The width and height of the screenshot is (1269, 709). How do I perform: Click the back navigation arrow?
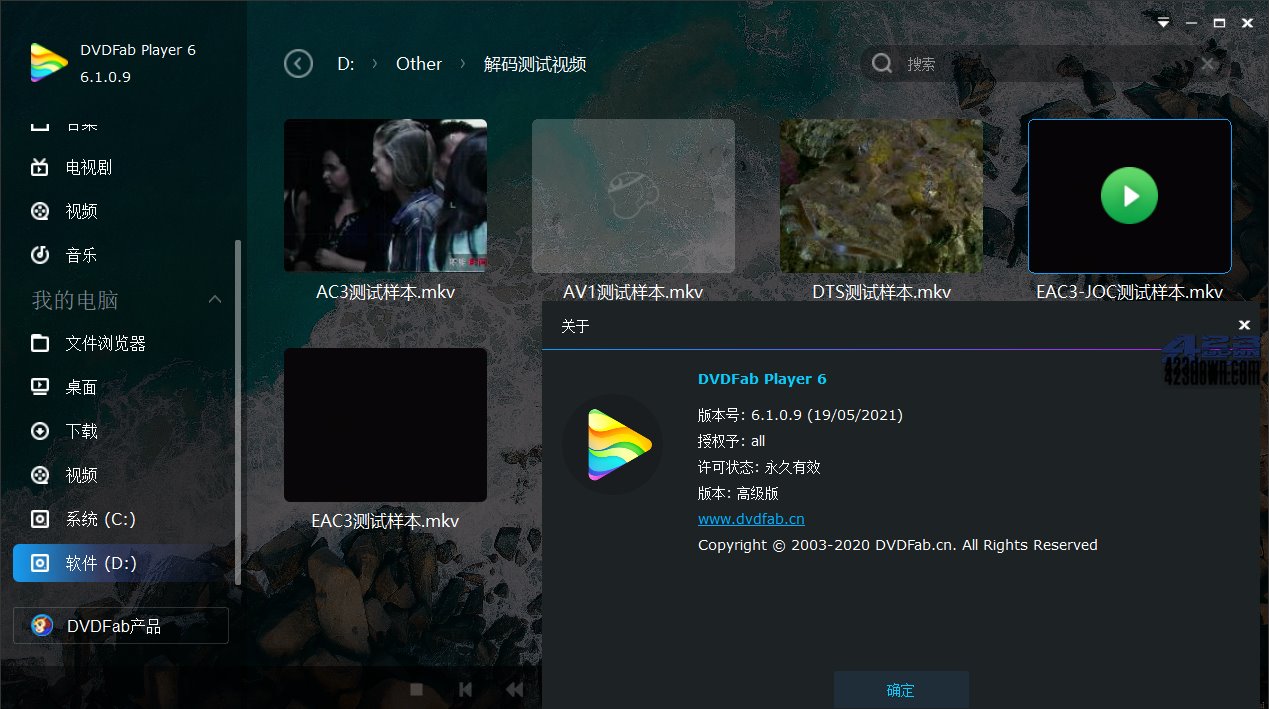click(x=298, y=63)
